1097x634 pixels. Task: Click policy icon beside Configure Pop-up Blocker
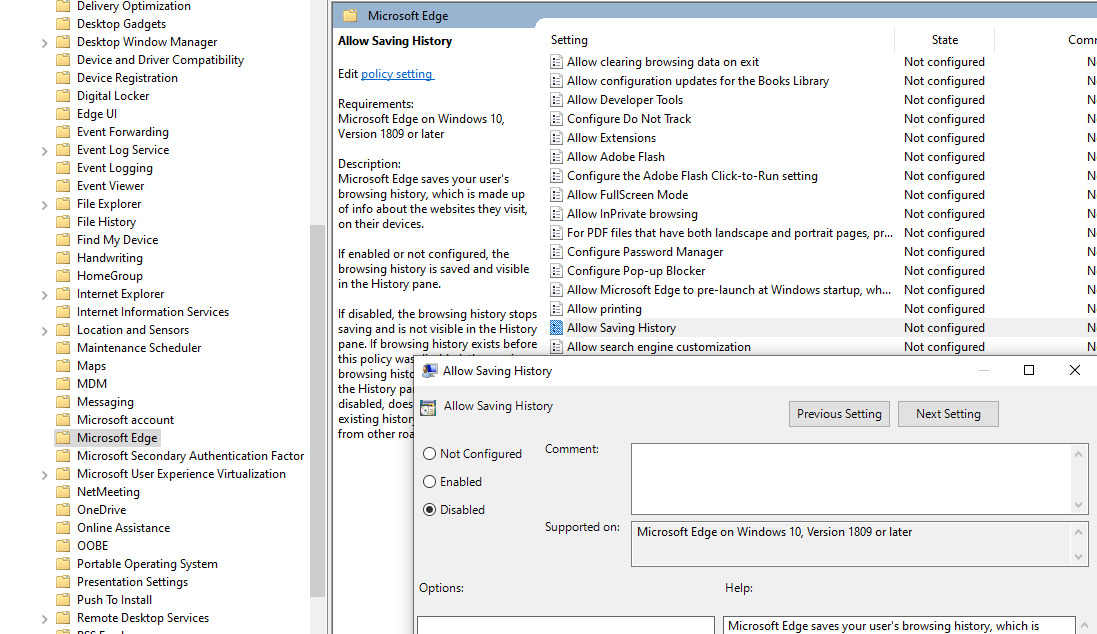coord(556,271)
